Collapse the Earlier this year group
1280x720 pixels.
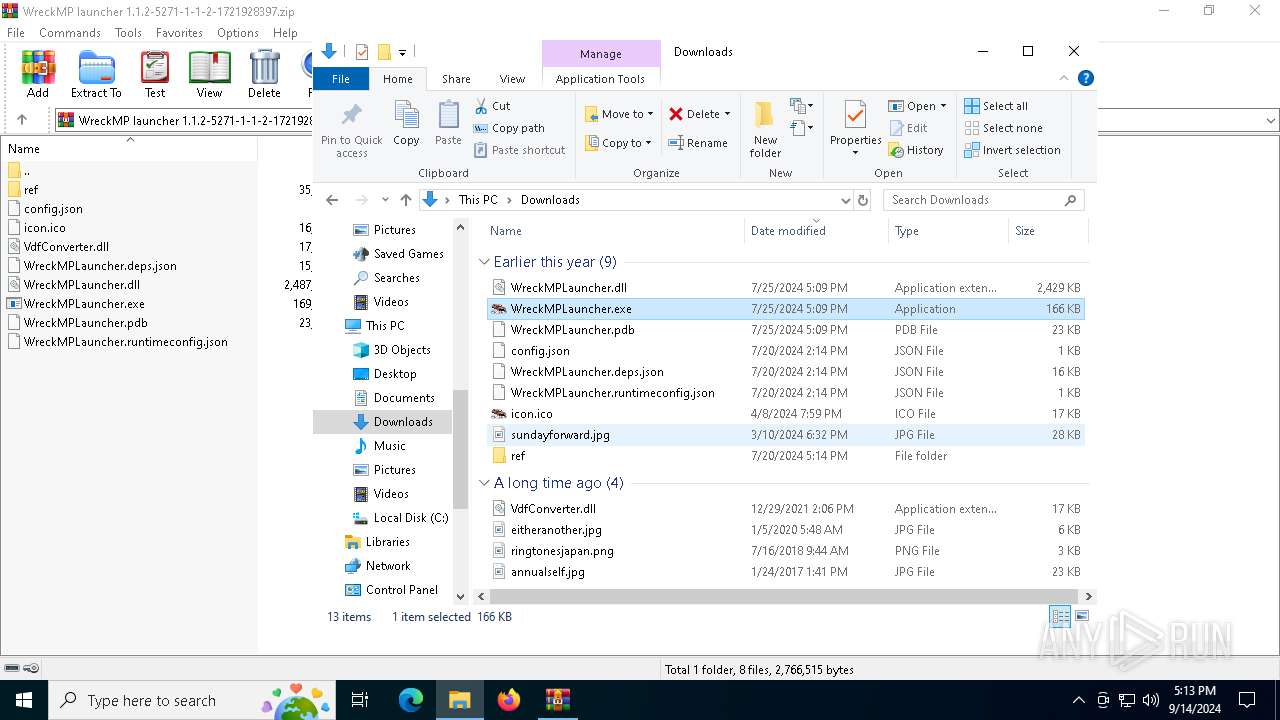click(484, 262)
